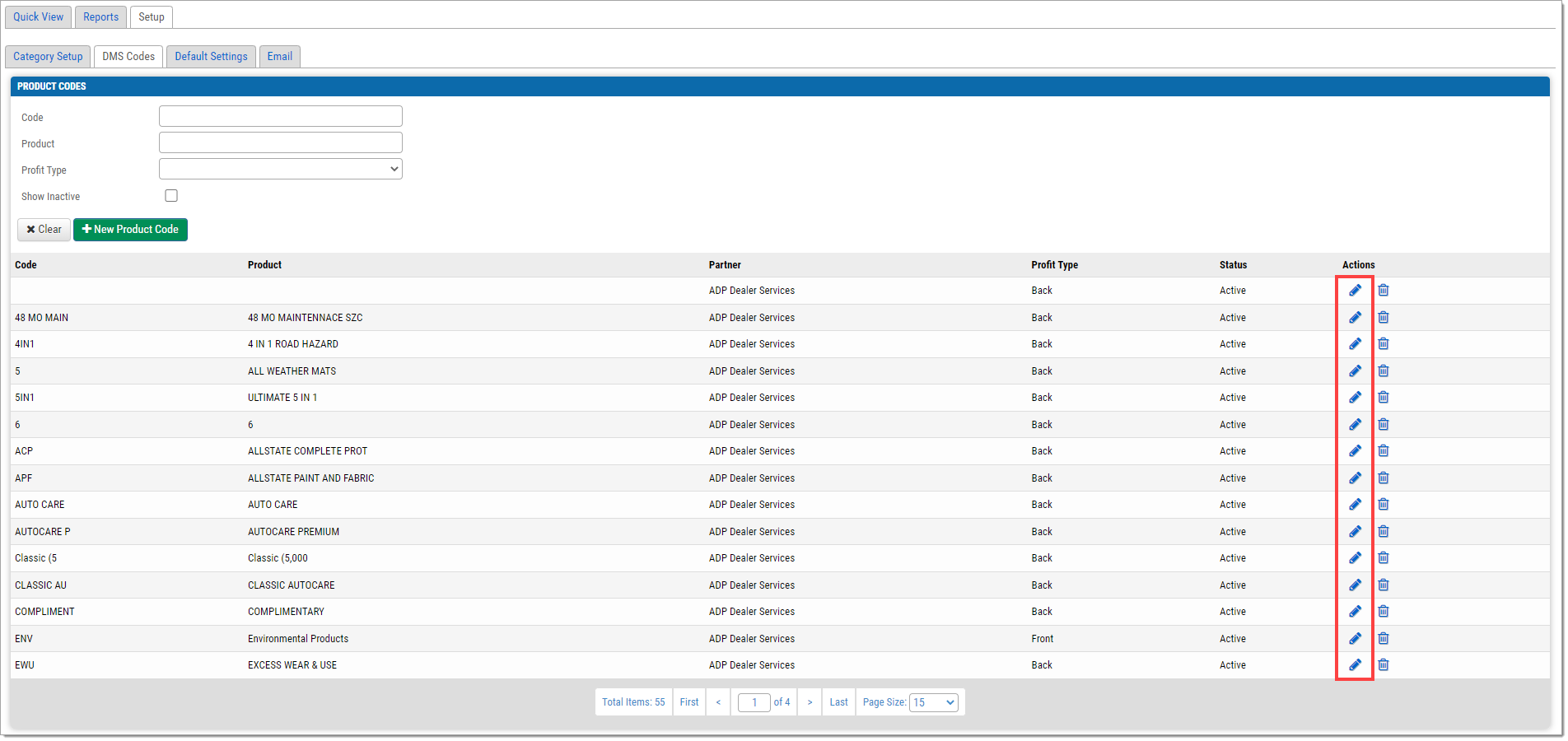Edit the EWU Excess Wear & Use row

click(x=1355, y=664)
